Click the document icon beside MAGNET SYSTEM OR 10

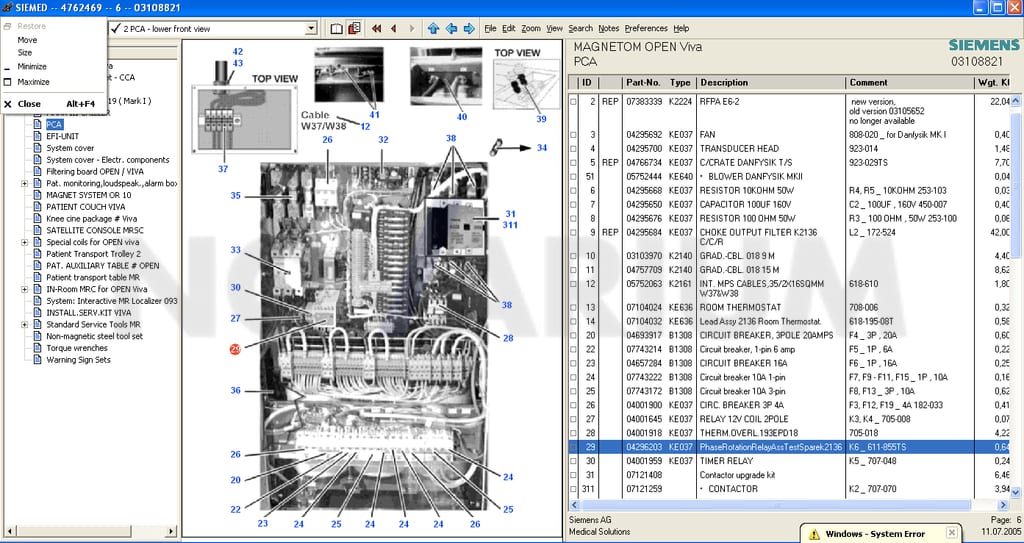(x=38, y=195)
